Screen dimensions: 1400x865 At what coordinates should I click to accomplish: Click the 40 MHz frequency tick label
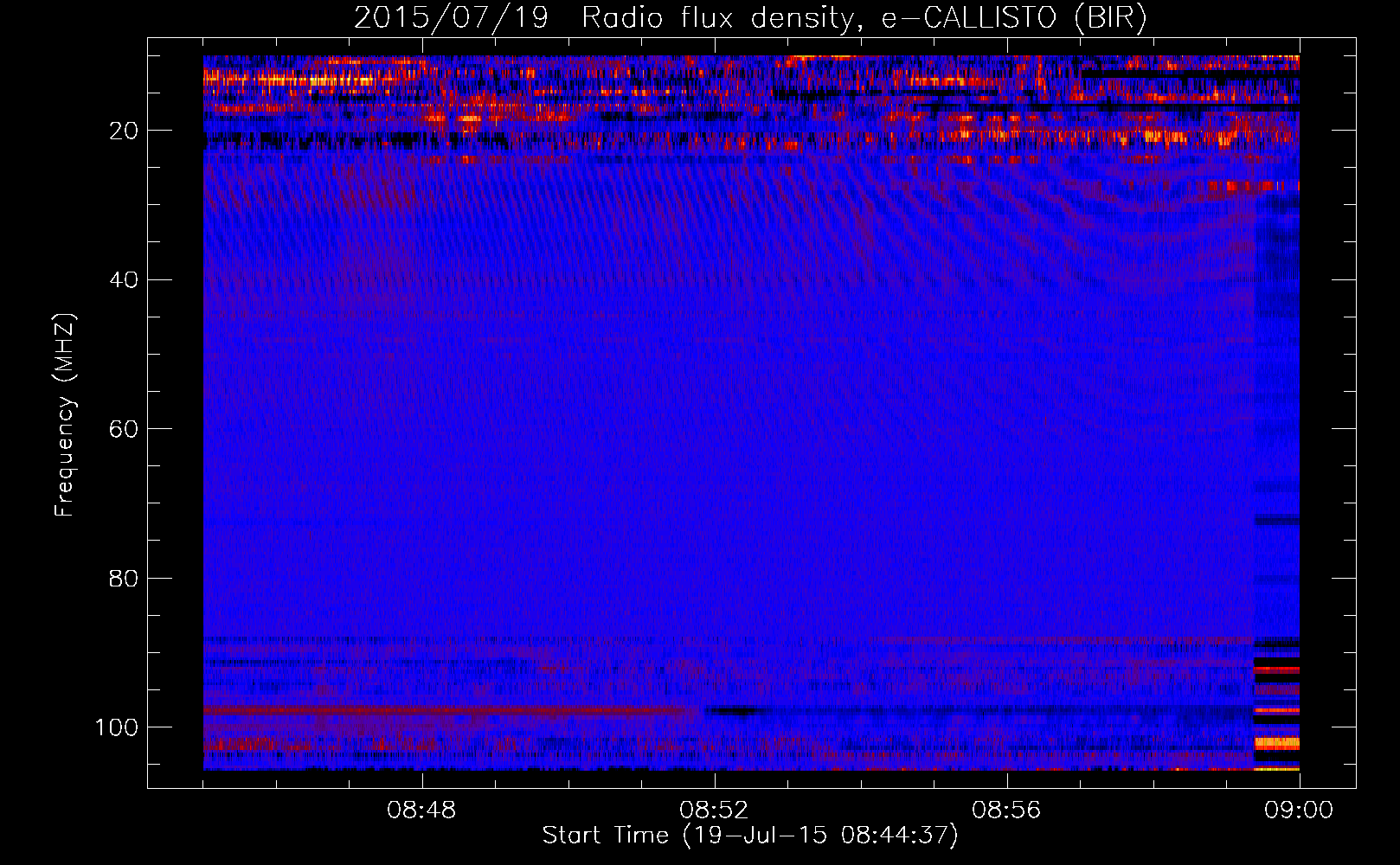[124, 279]
